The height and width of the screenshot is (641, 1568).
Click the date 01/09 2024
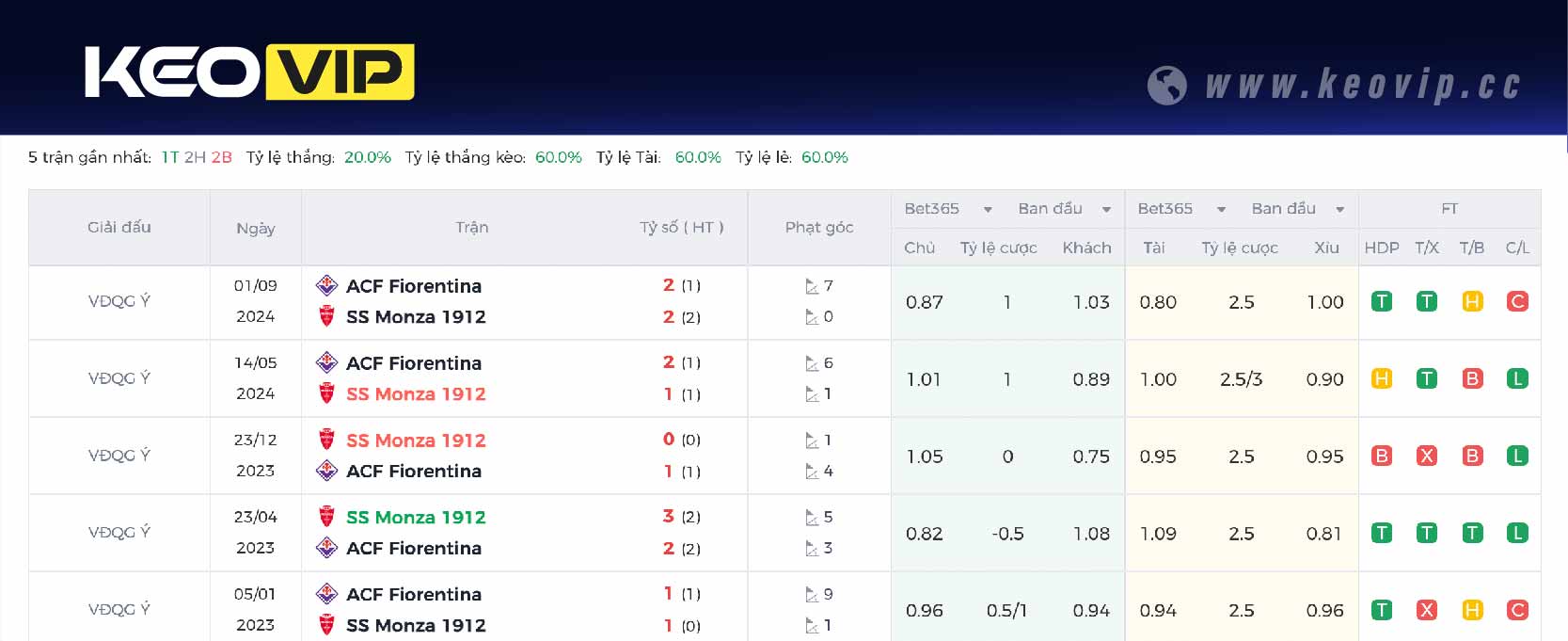click(x=256, y=301)
